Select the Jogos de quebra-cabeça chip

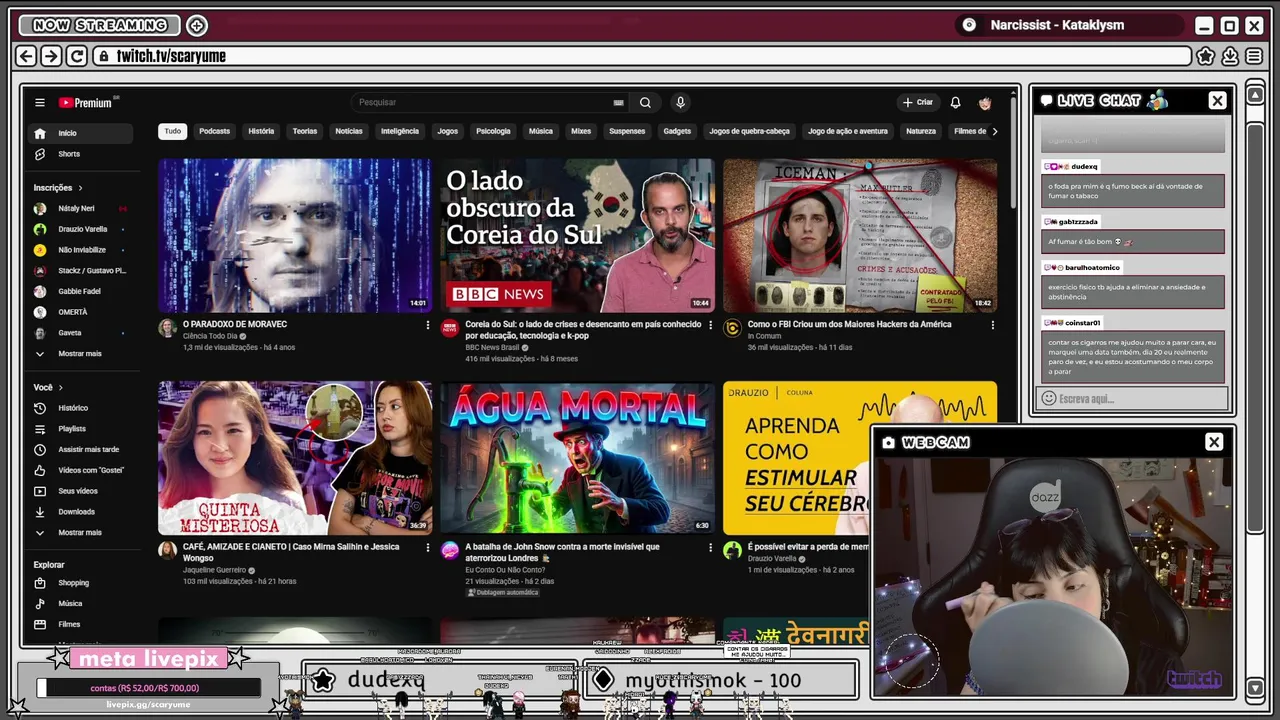coord(749,131)
